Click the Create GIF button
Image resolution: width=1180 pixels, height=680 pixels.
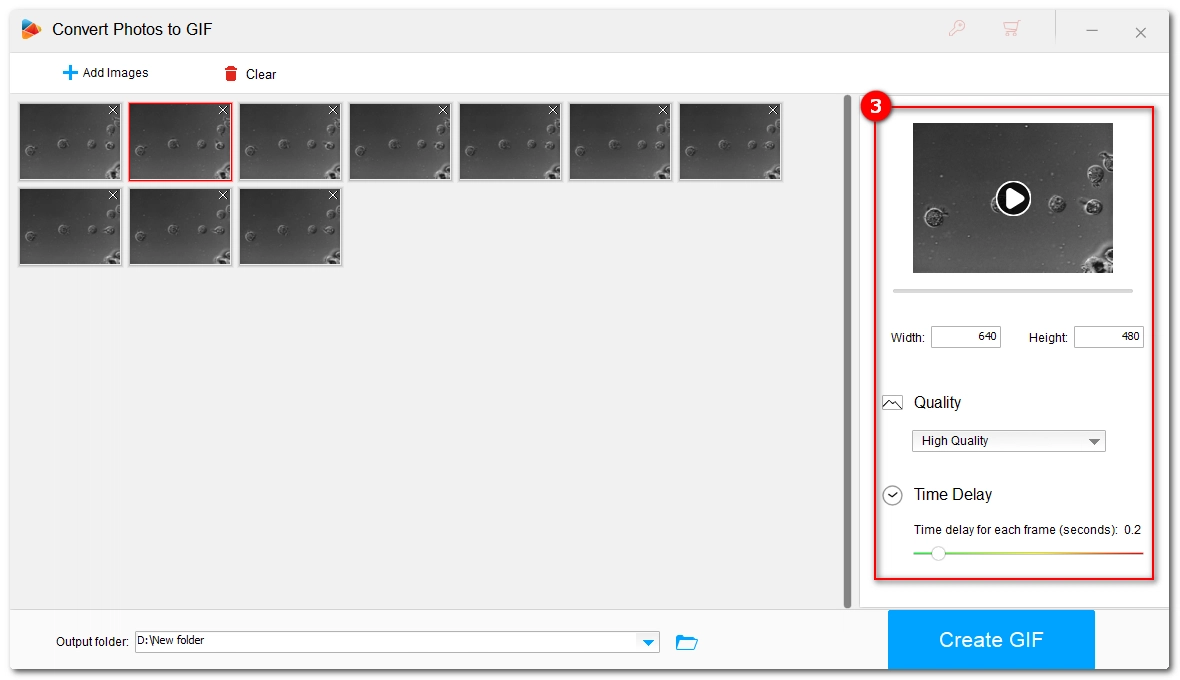point(990,640)
